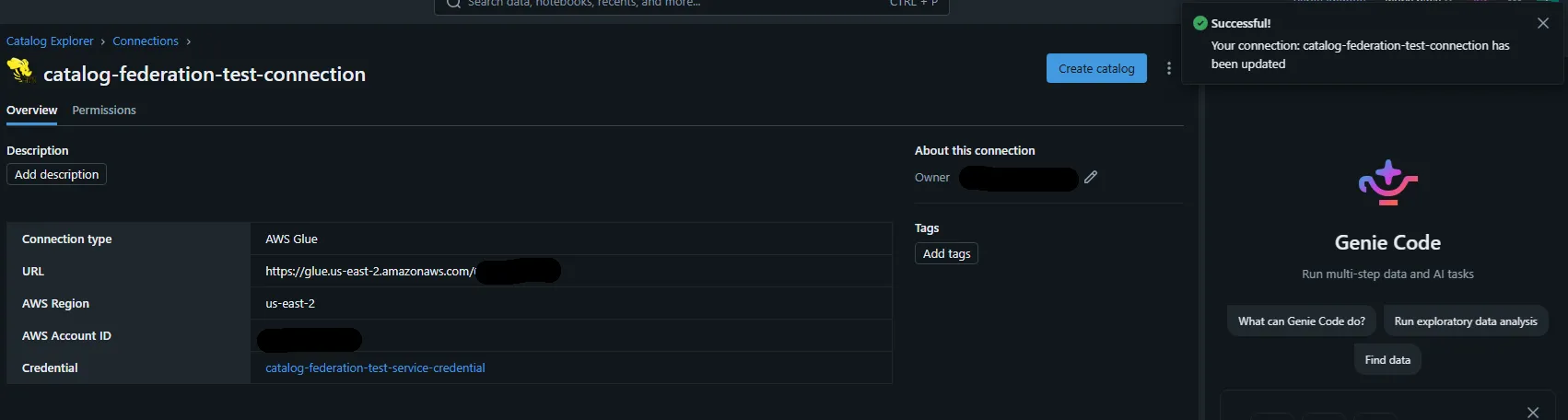Click the Find data suggestion chip
The height and width of the screenshot is (420, 1568).
coord(1387,360)
